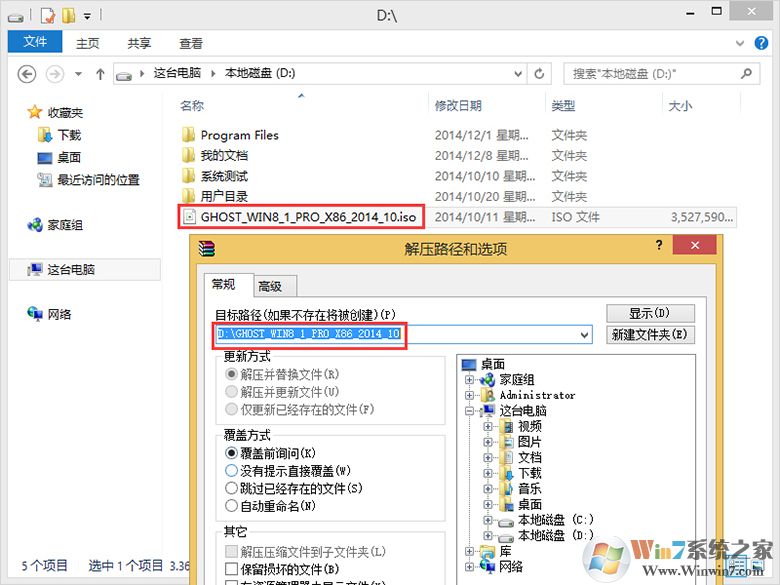Select 仅更新已经存在的文件(F) radio button
Screen dimensions: 780x585
pyautogui.click(x=231, y=409)
